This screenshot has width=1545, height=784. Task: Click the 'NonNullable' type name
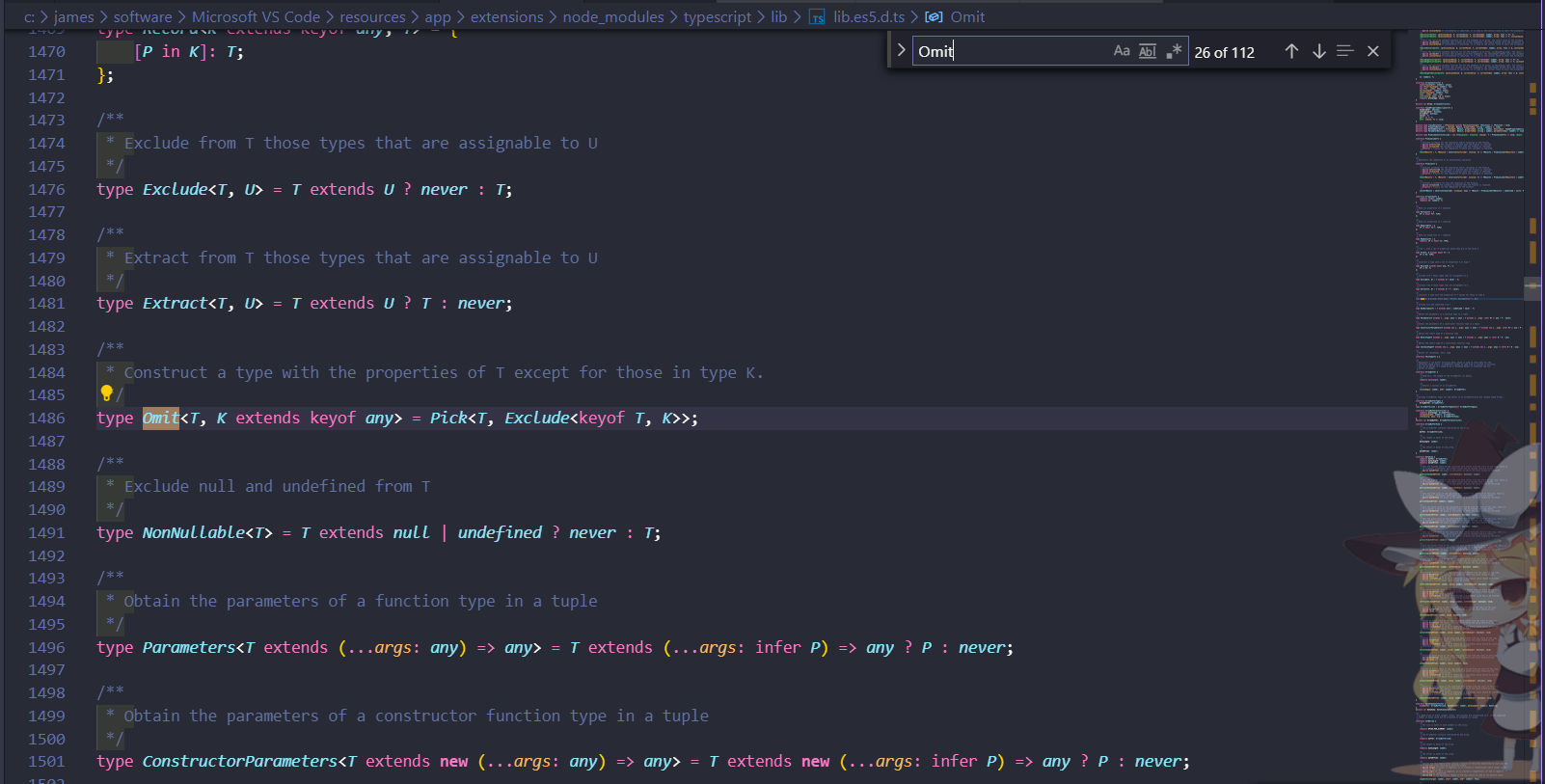click(x=194, y=532)
